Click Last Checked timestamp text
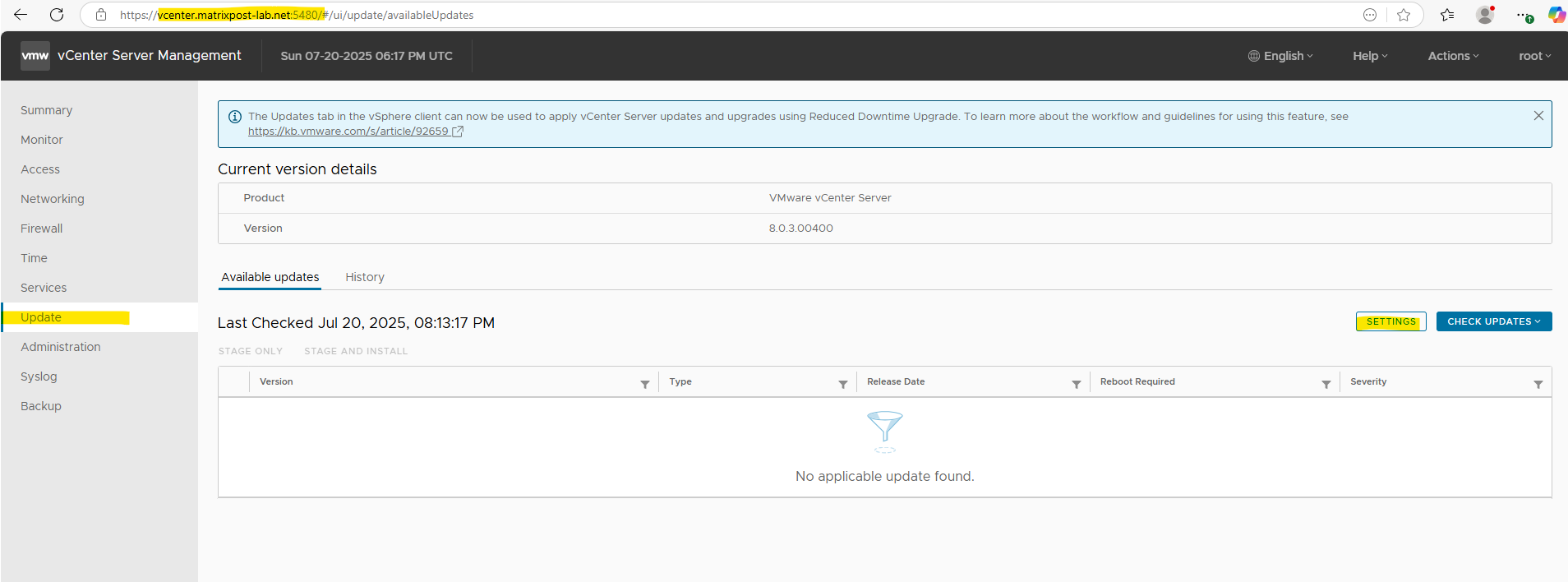This screenshot has width=1568, height=582. (356, 323)
